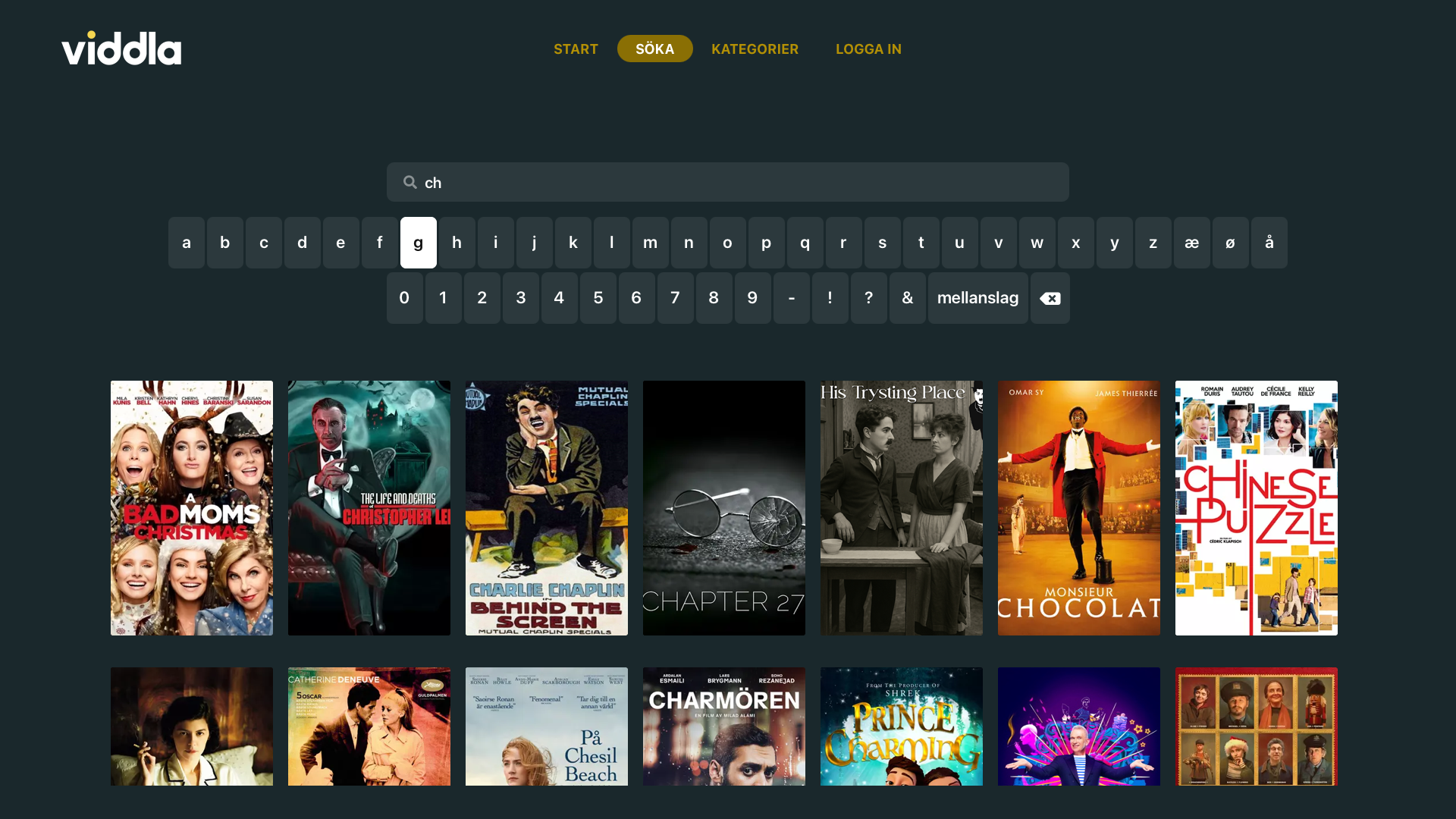Open the KATEGORIER menu
Image resolution: width=1456 pixels, height=819 pixels.
755,49
